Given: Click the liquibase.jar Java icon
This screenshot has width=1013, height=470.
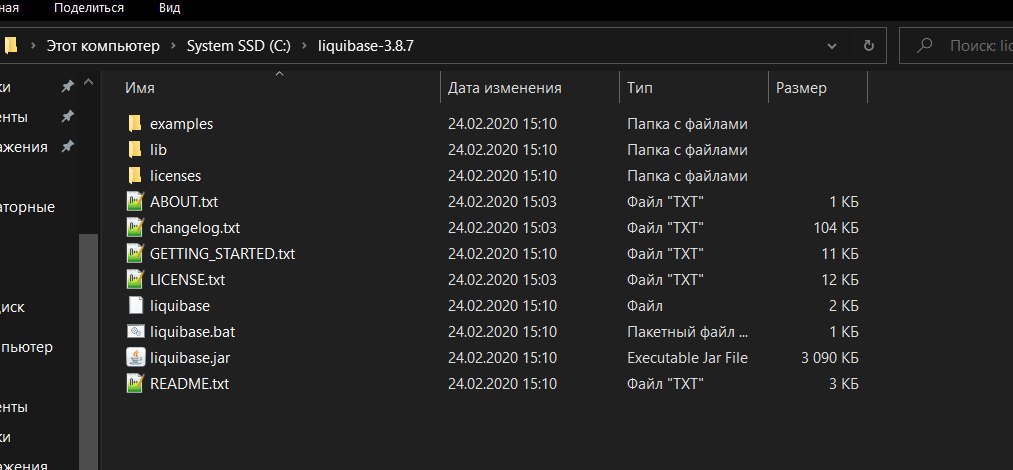Looking at the screenshot, I should tap(135, 358).
